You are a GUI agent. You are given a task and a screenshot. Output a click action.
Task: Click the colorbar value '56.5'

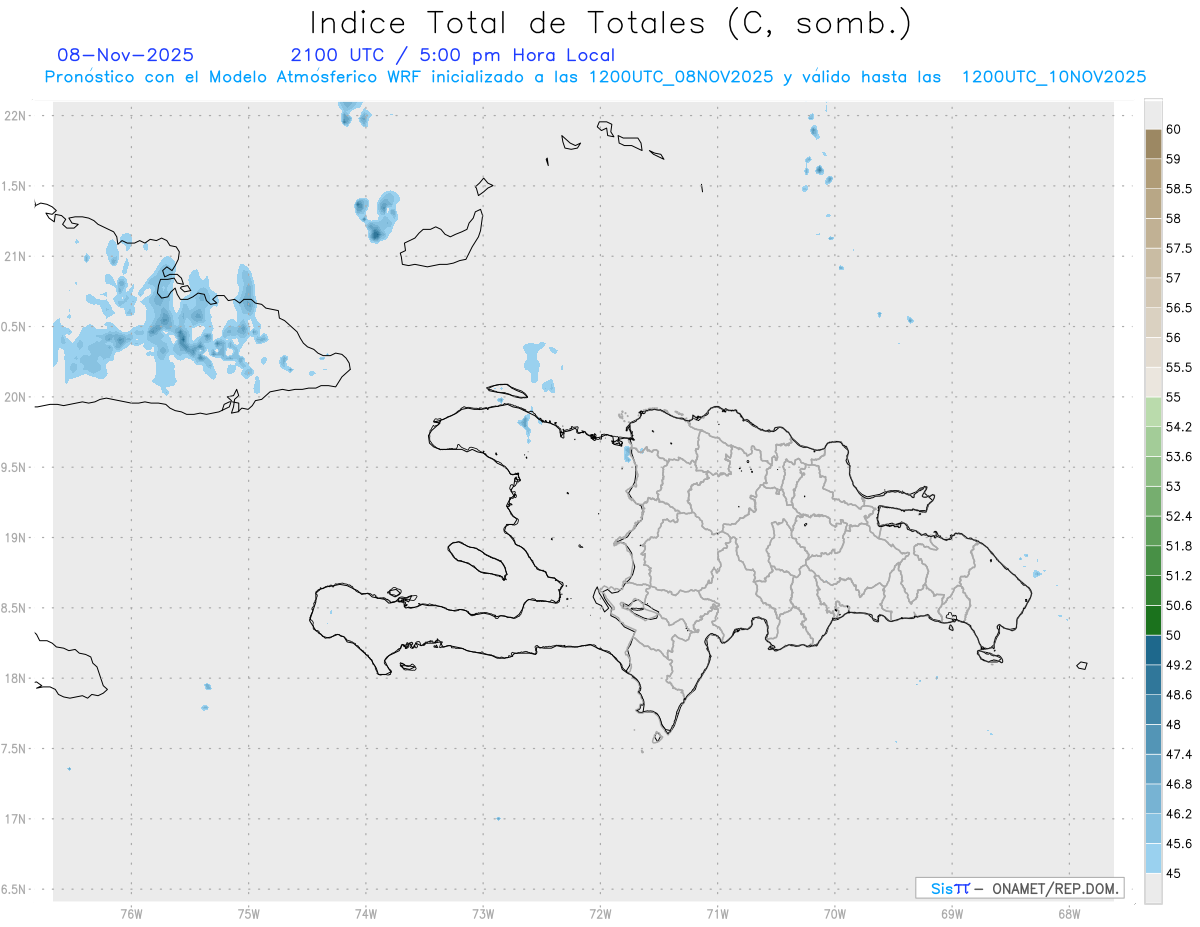1179,308
